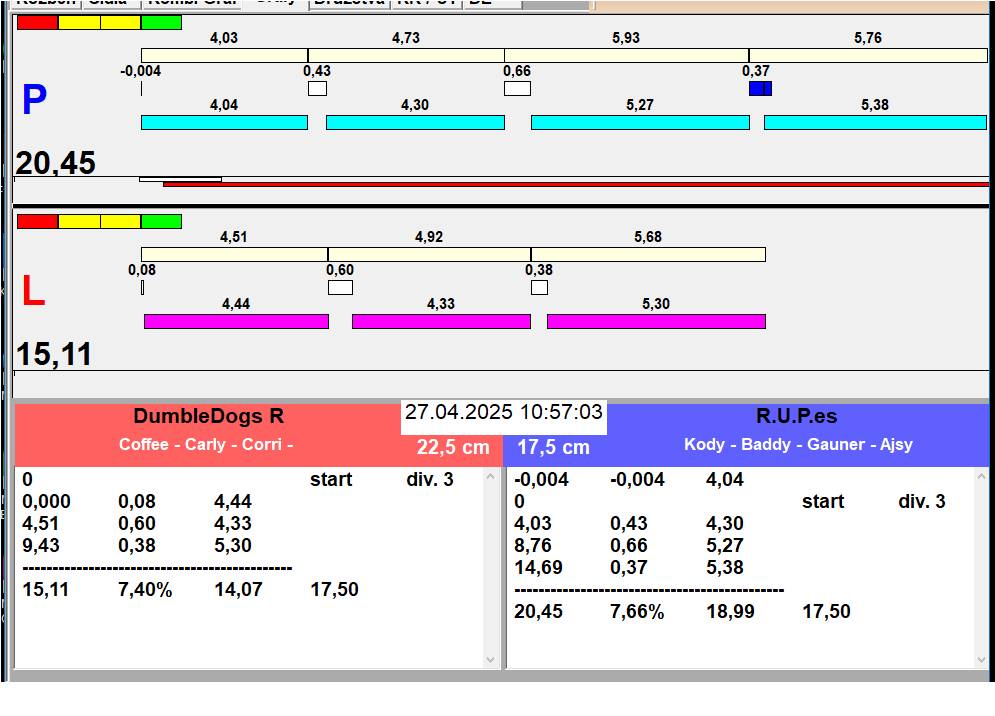Click the 27.04.2025 10:57:03 timestamp field
Image resolution: width=995 pixels, height=716 pixels.
click(x=504, y=412)
